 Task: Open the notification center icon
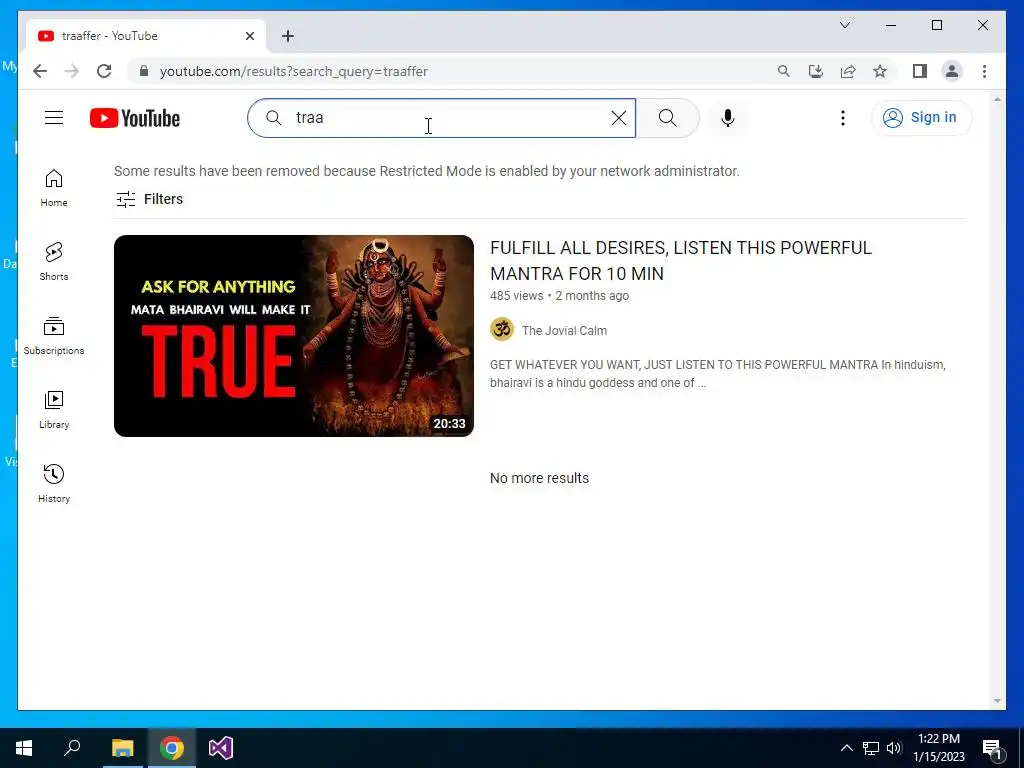pos(992,748)
